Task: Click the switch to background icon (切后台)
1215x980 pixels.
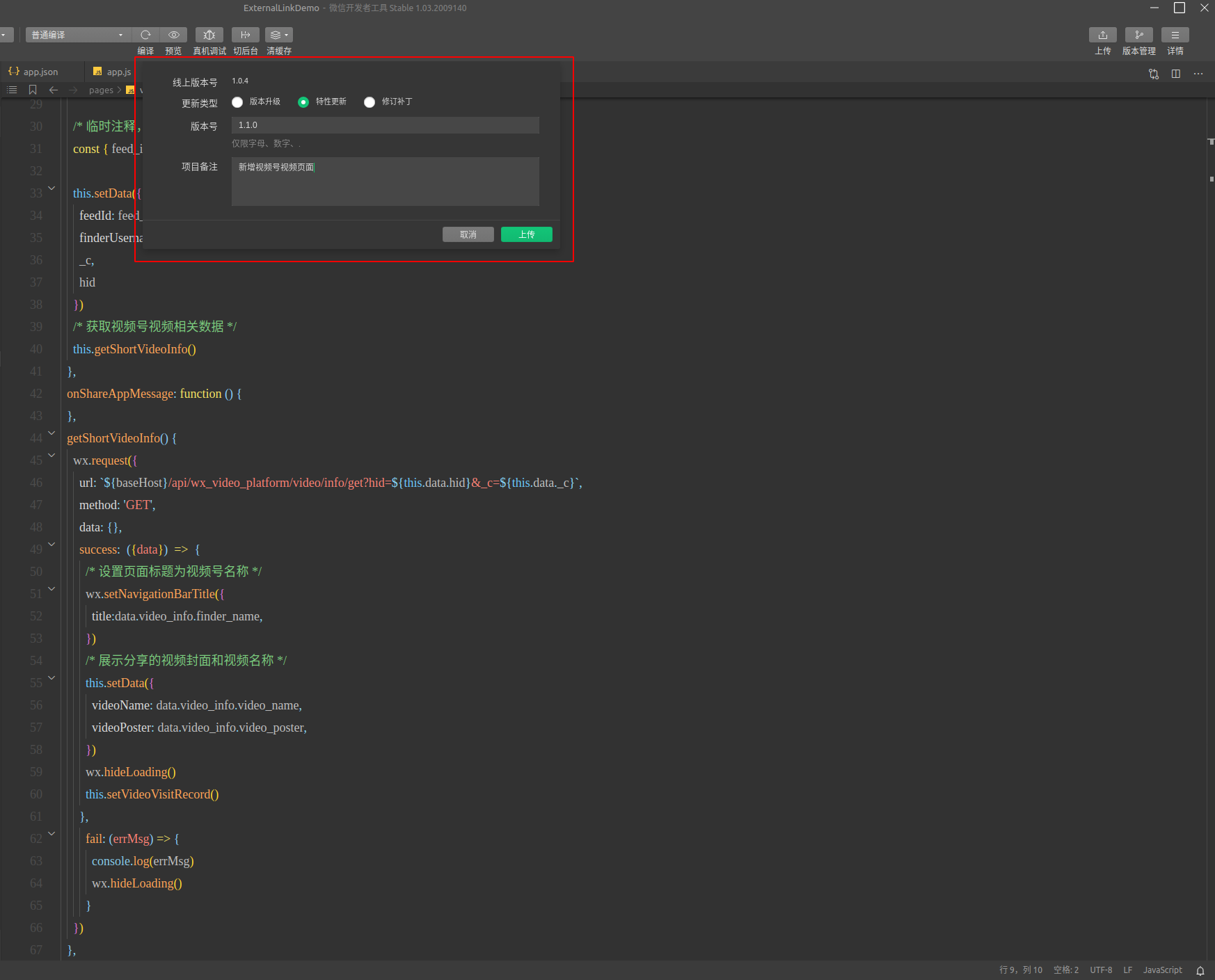Action: [x=246, y=35]
